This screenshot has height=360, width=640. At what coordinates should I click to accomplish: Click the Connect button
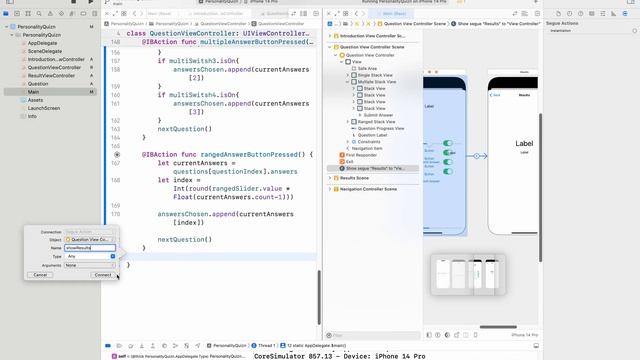pos(103,275)
